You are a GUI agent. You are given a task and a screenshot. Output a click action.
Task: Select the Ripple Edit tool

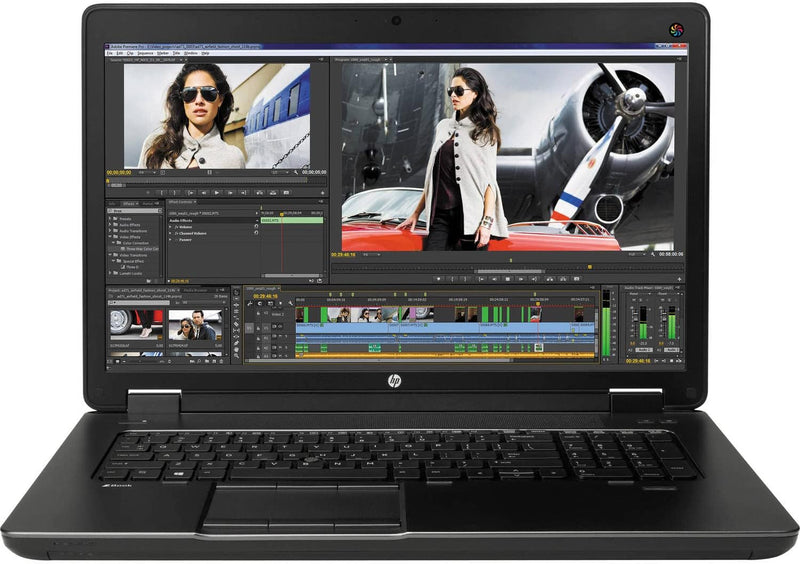click(236, 305)
